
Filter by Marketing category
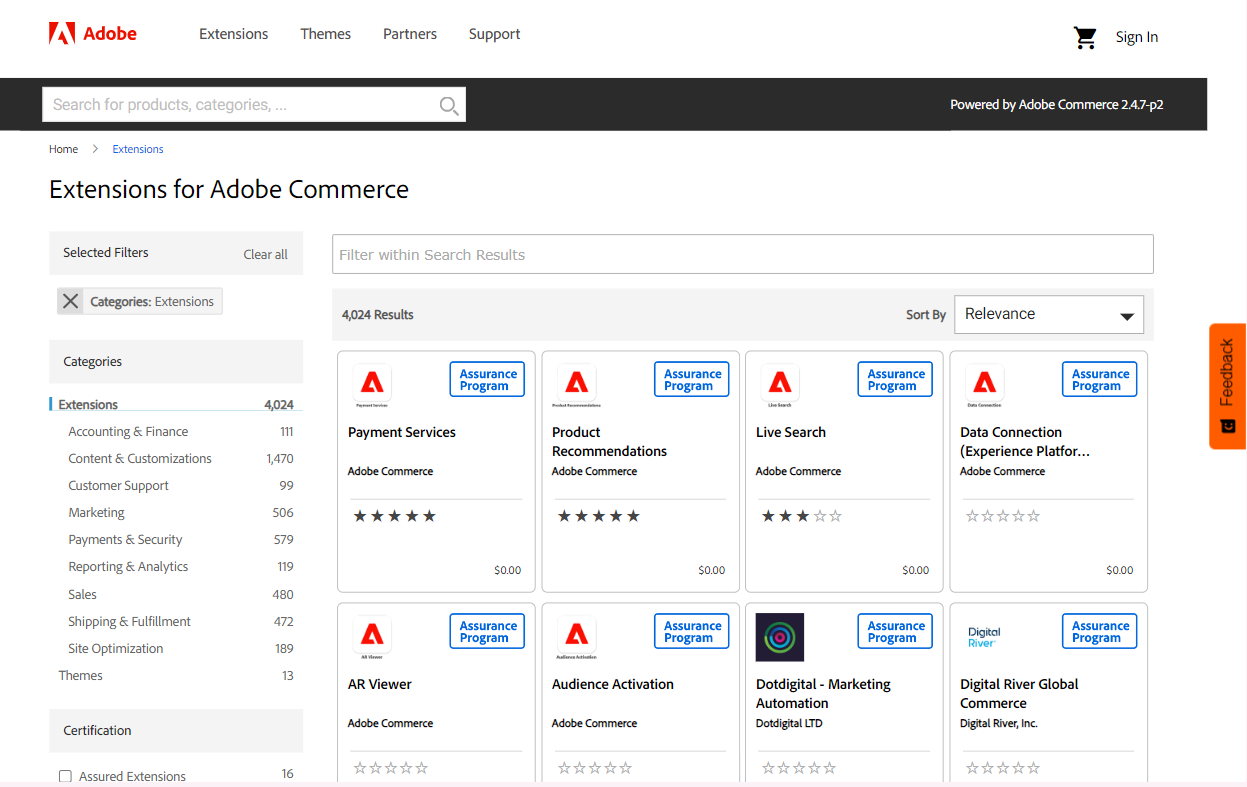tap(96, 513)
